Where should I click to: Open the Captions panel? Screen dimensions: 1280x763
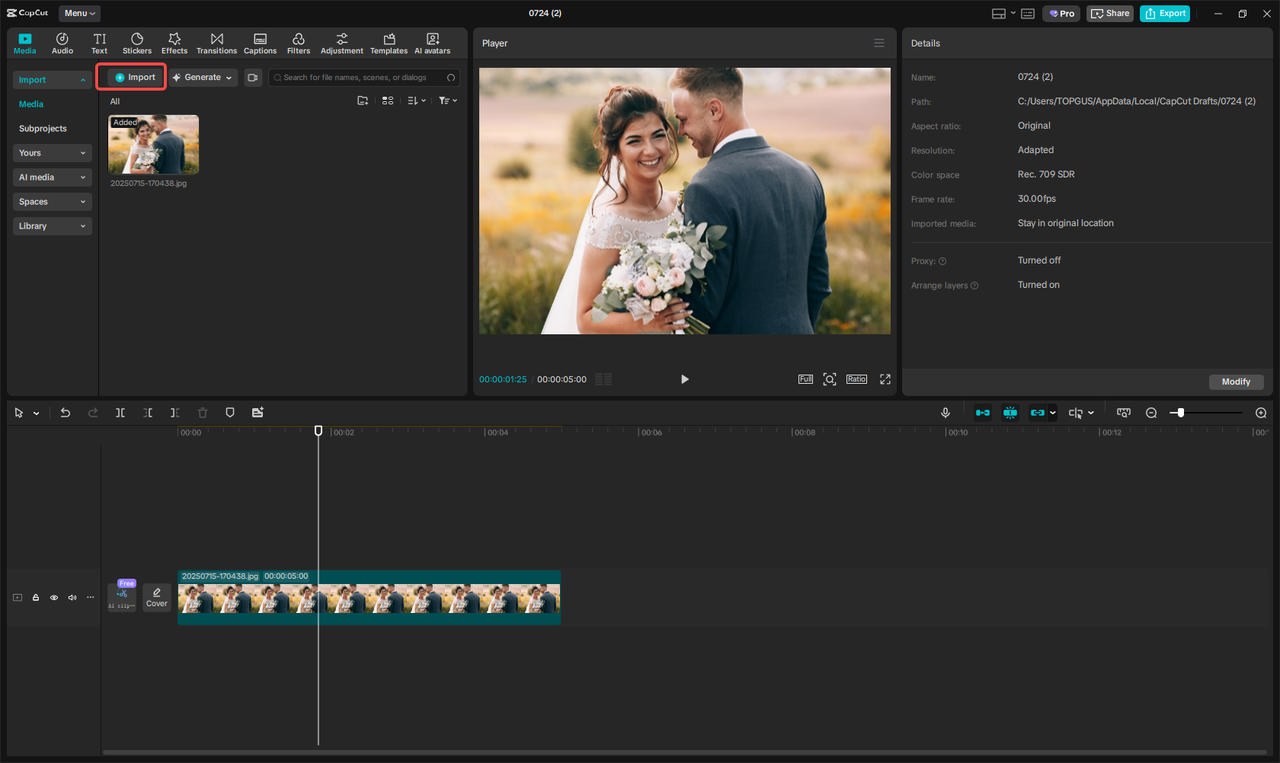point(259,42)
